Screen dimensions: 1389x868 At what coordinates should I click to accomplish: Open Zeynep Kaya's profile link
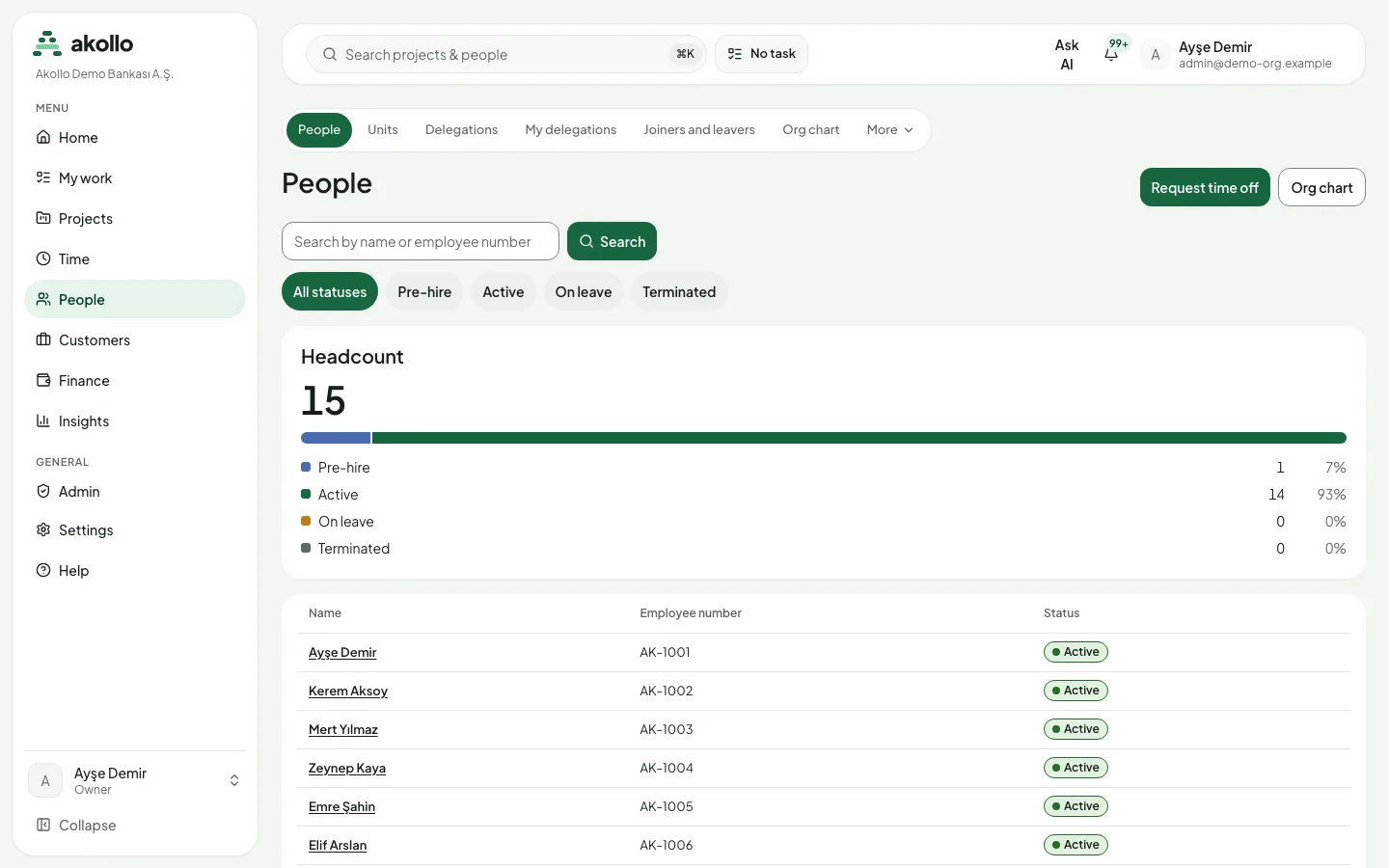[x=347, y=768]
